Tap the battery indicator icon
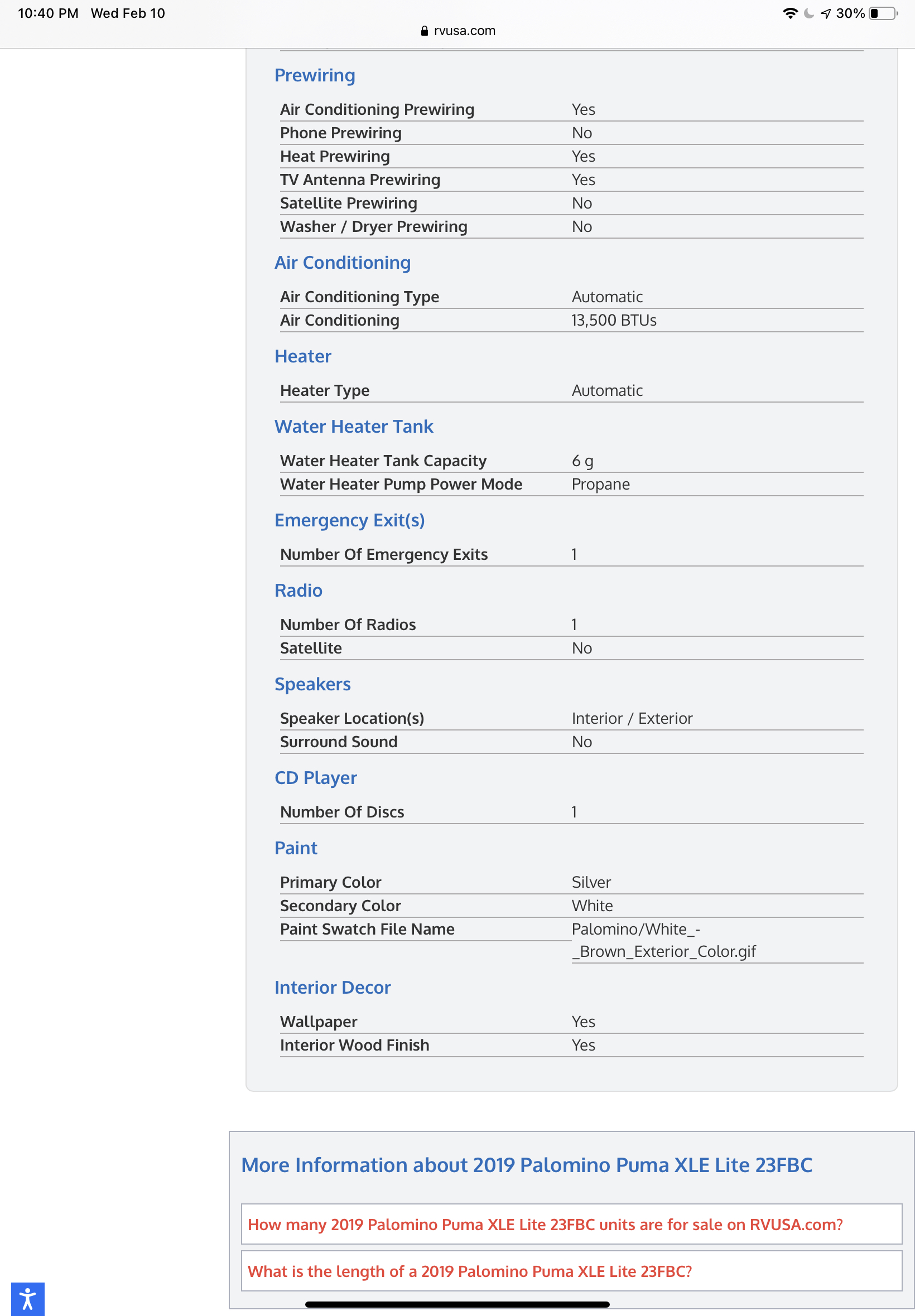Viewport: 915px width, 1316px height. click(883, 13)
